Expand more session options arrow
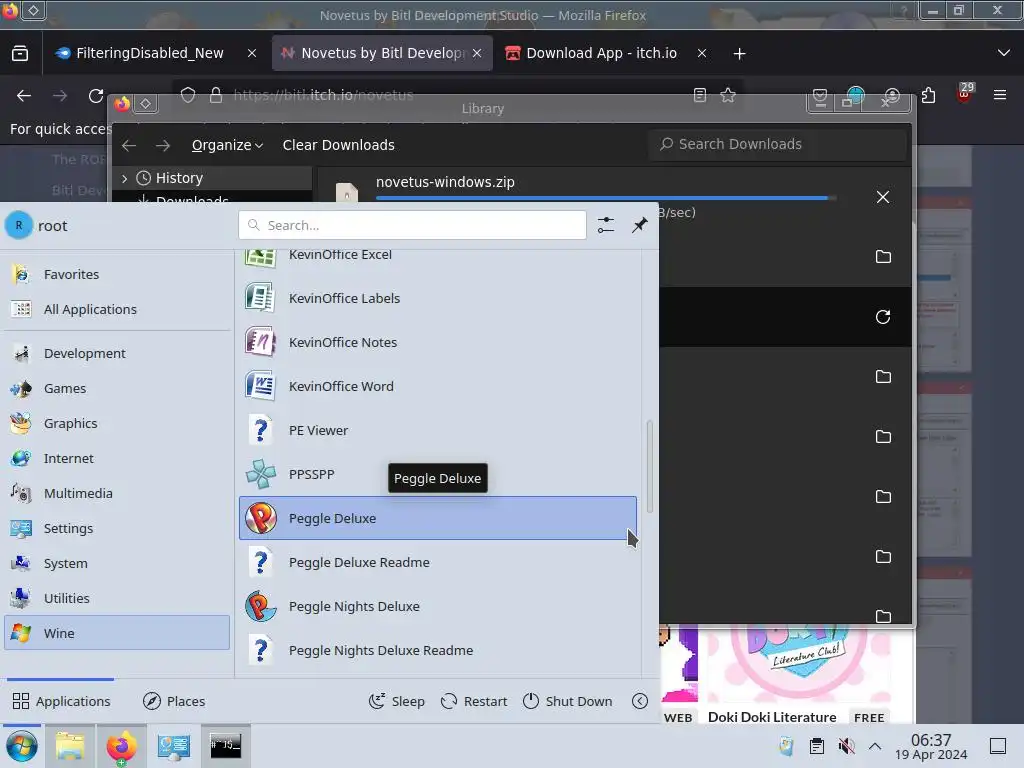 click(640, 701)
